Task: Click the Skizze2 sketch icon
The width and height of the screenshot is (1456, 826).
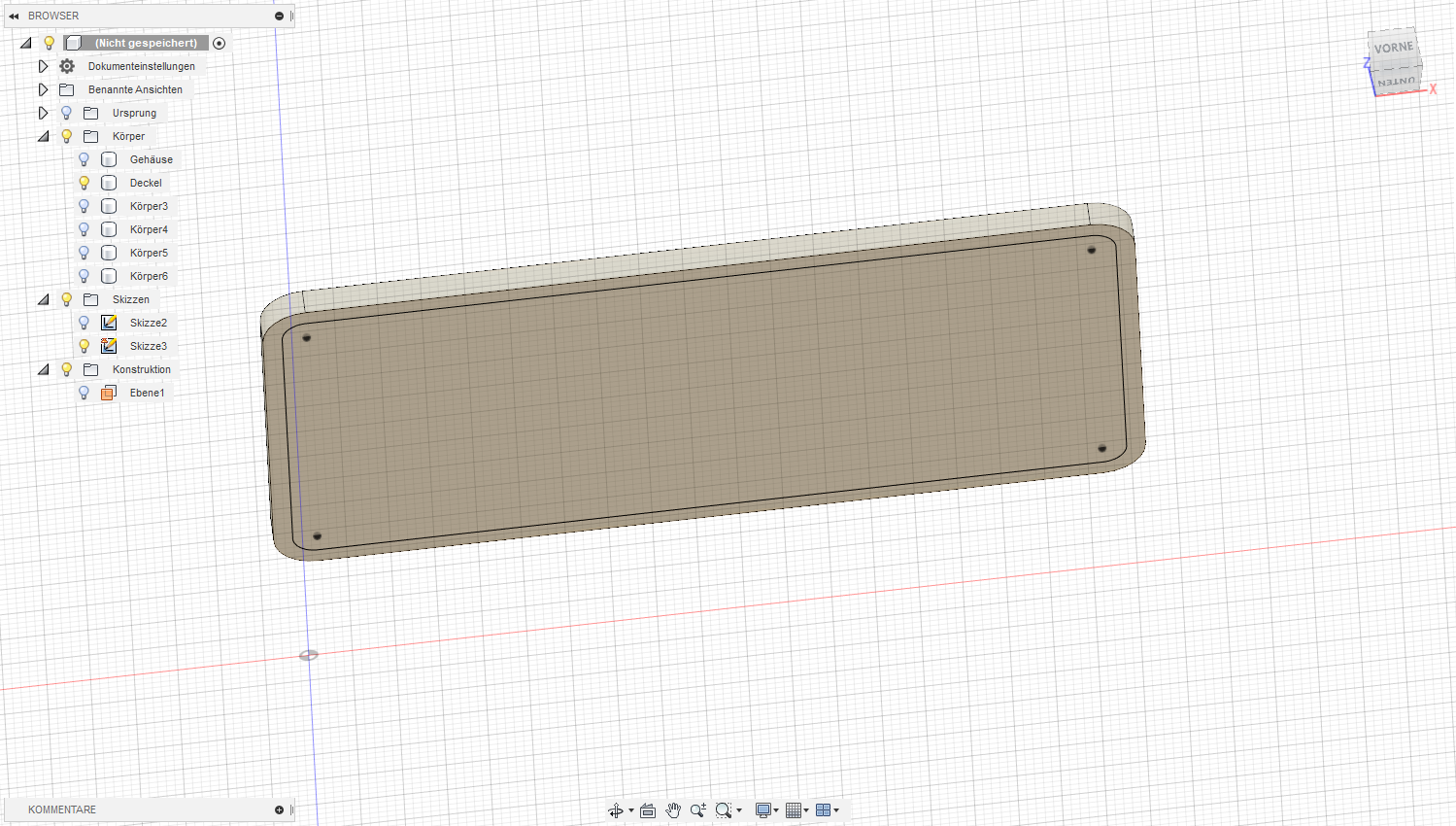Action: (109, 323)
